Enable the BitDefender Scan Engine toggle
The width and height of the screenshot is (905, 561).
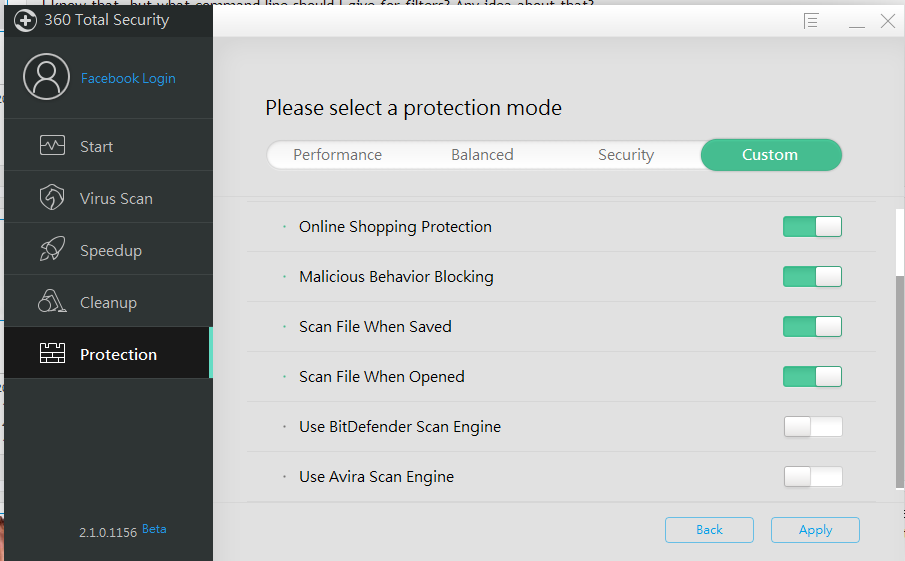coord(812,427)
